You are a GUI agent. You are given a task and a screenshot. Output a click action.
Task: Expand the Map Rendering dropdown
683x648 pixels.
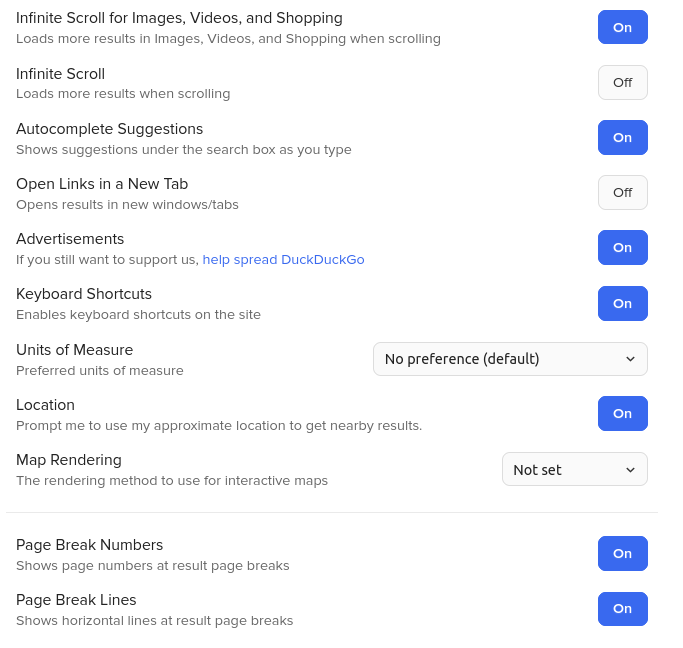574,469
